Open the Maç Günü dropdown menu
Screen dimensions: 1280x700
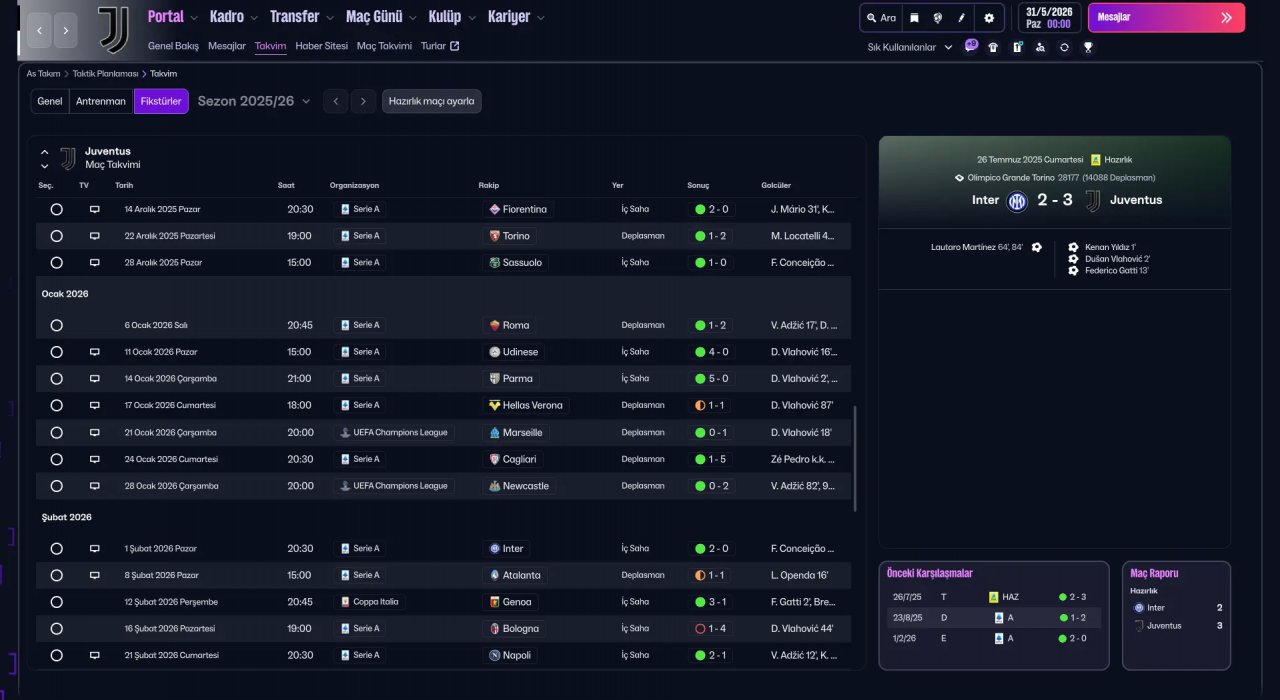point(382,17)
